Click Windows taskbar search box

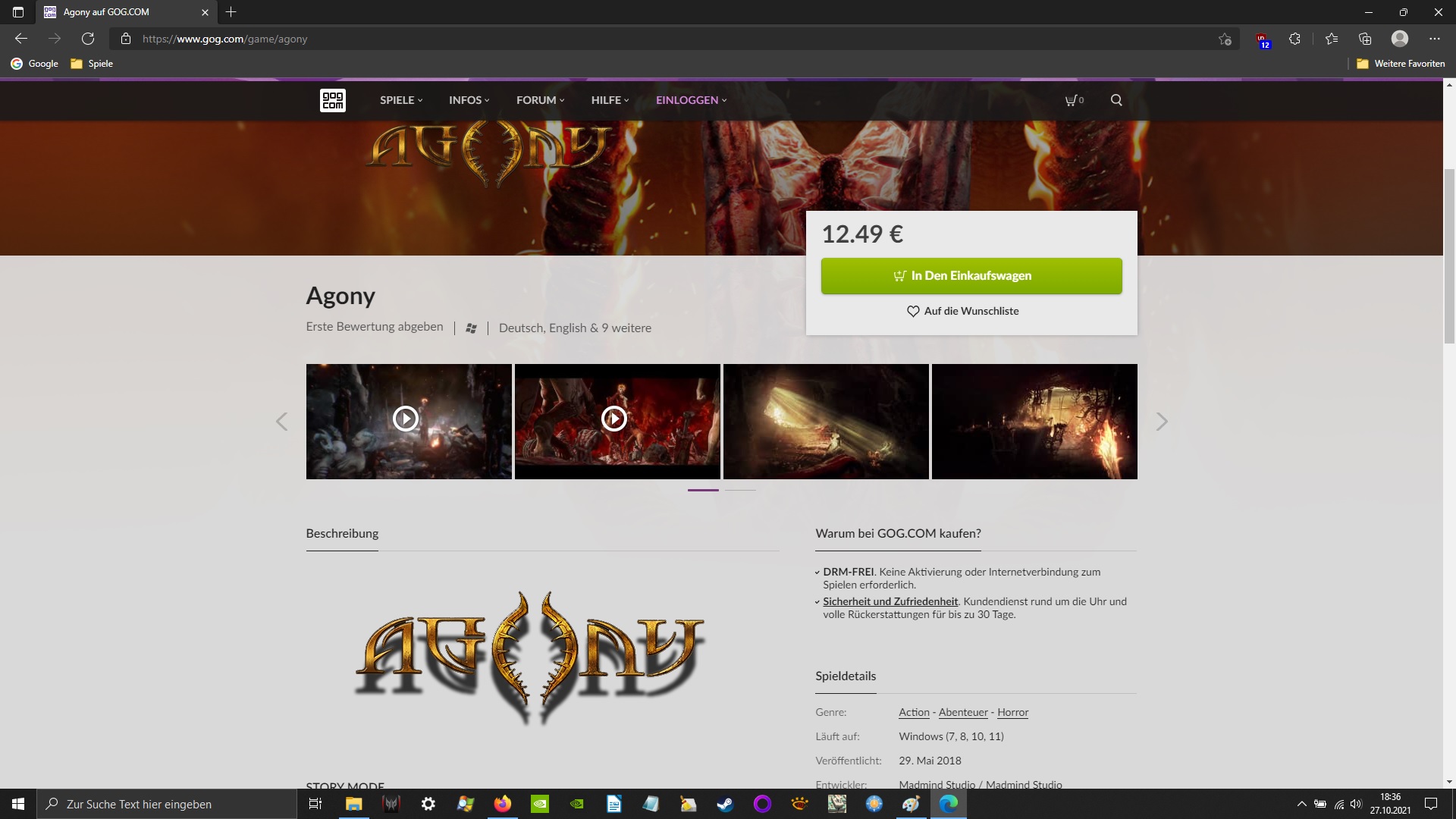167,804
